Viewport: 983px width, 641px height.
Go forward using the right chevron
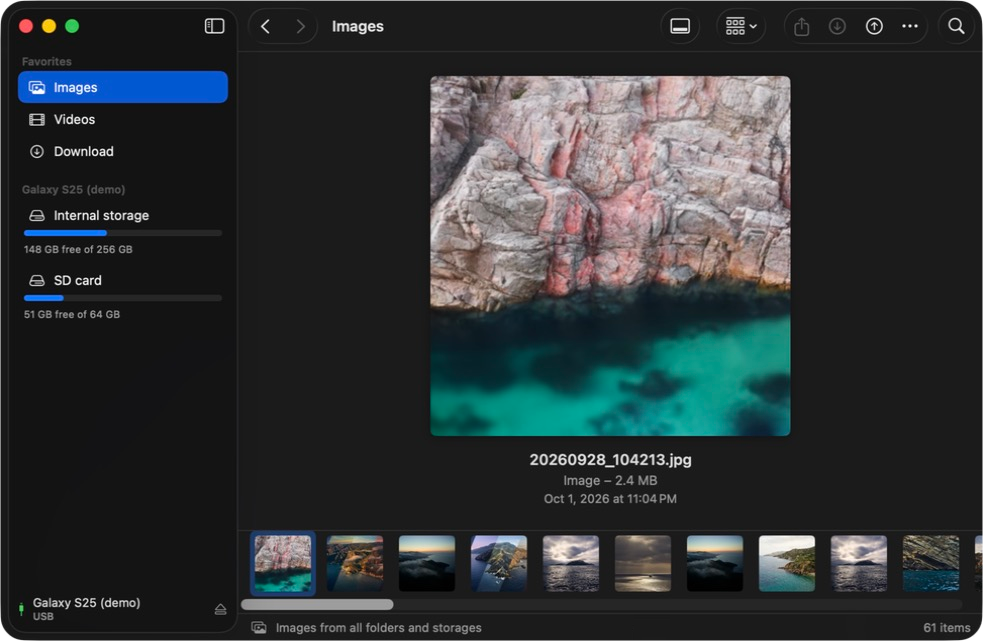[x=300, y=26]
